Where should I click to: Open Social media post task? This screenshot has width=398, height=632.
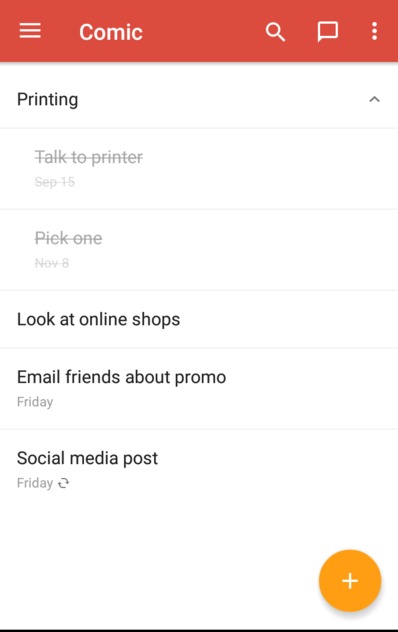[x=199, y=470]
